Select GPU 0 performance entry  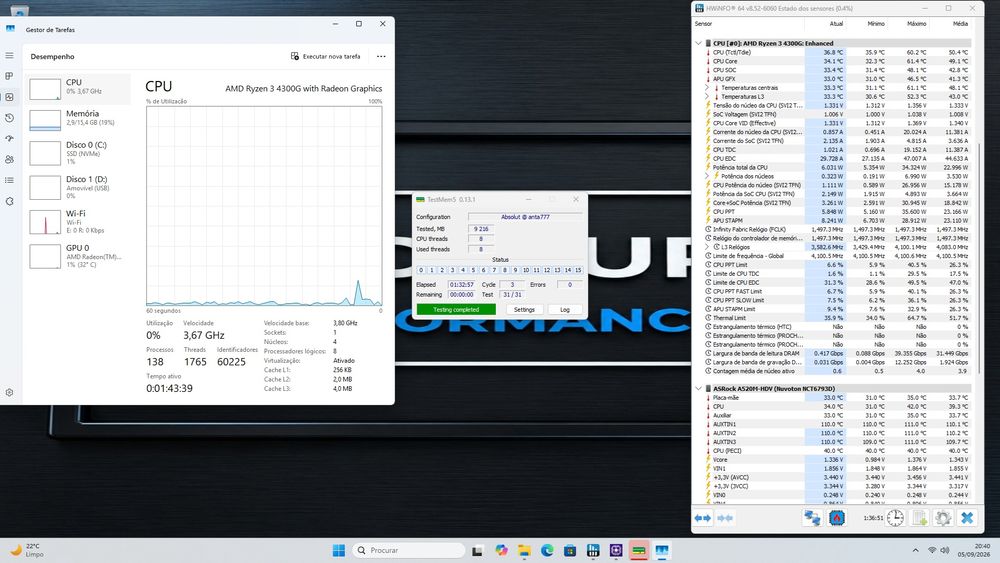(77, 256)
